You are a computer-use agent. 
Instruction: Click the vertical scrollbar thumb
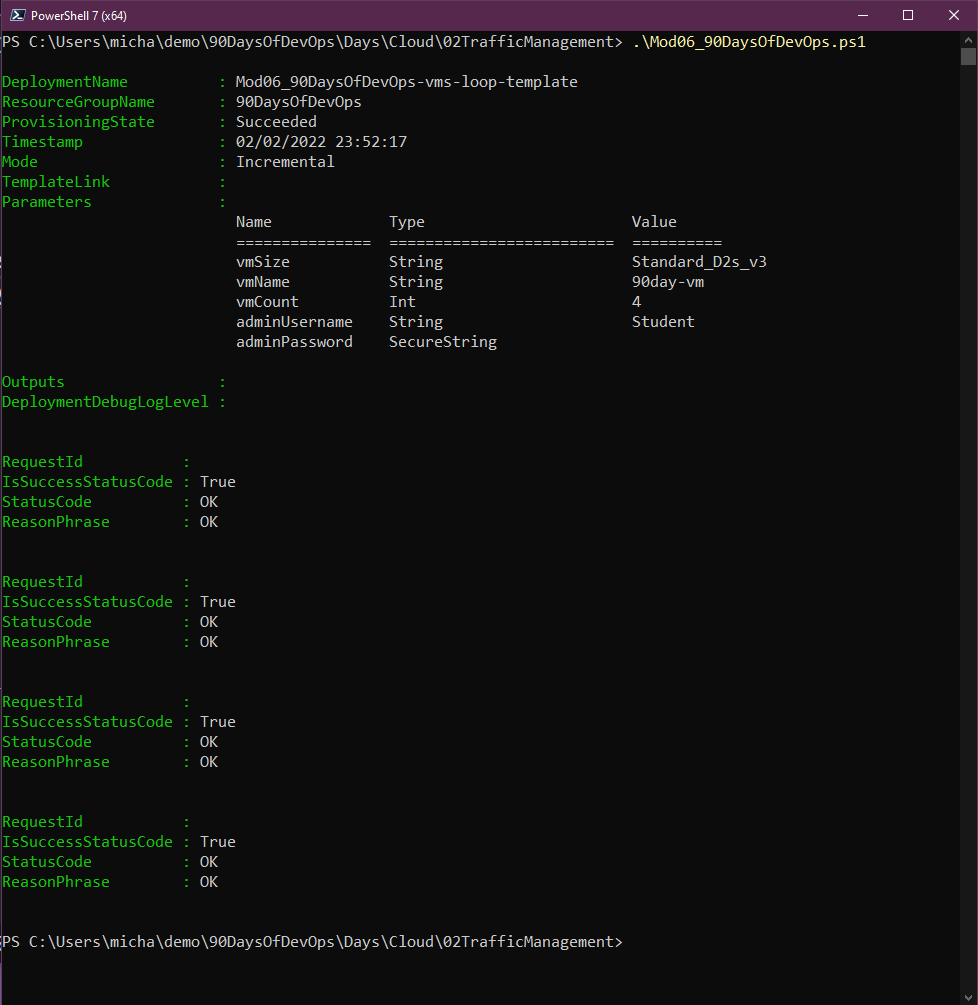(x=968, y=56)
